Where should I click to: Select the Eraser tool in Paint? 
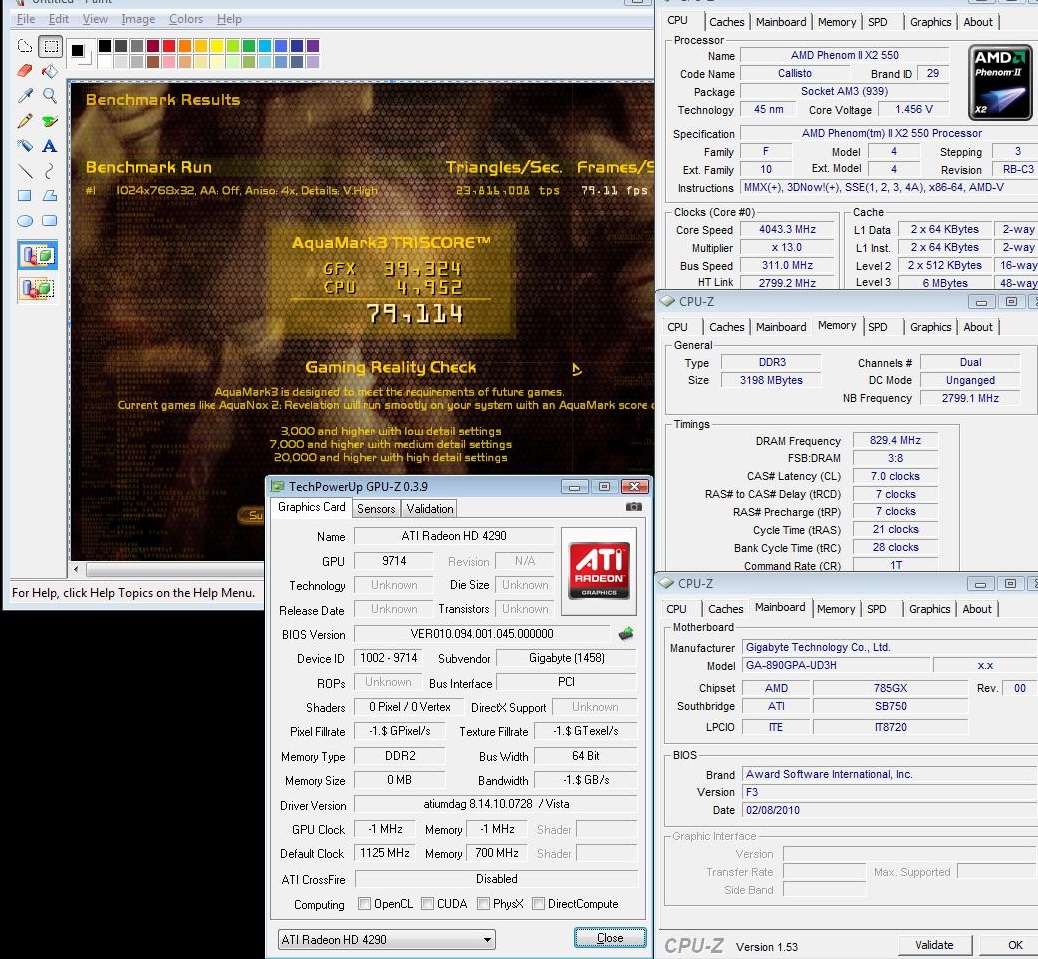pos(25,71)
